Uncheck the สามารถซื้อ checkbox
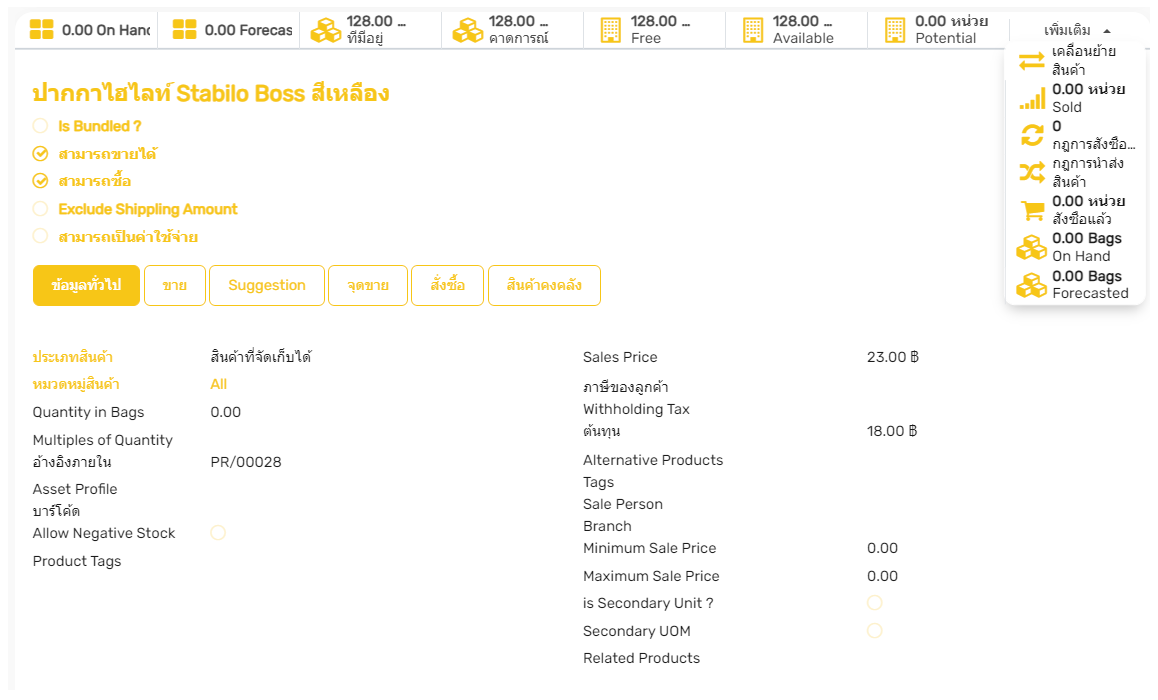The height and width of the screenshot is (700, 1158). coord(41,181)
